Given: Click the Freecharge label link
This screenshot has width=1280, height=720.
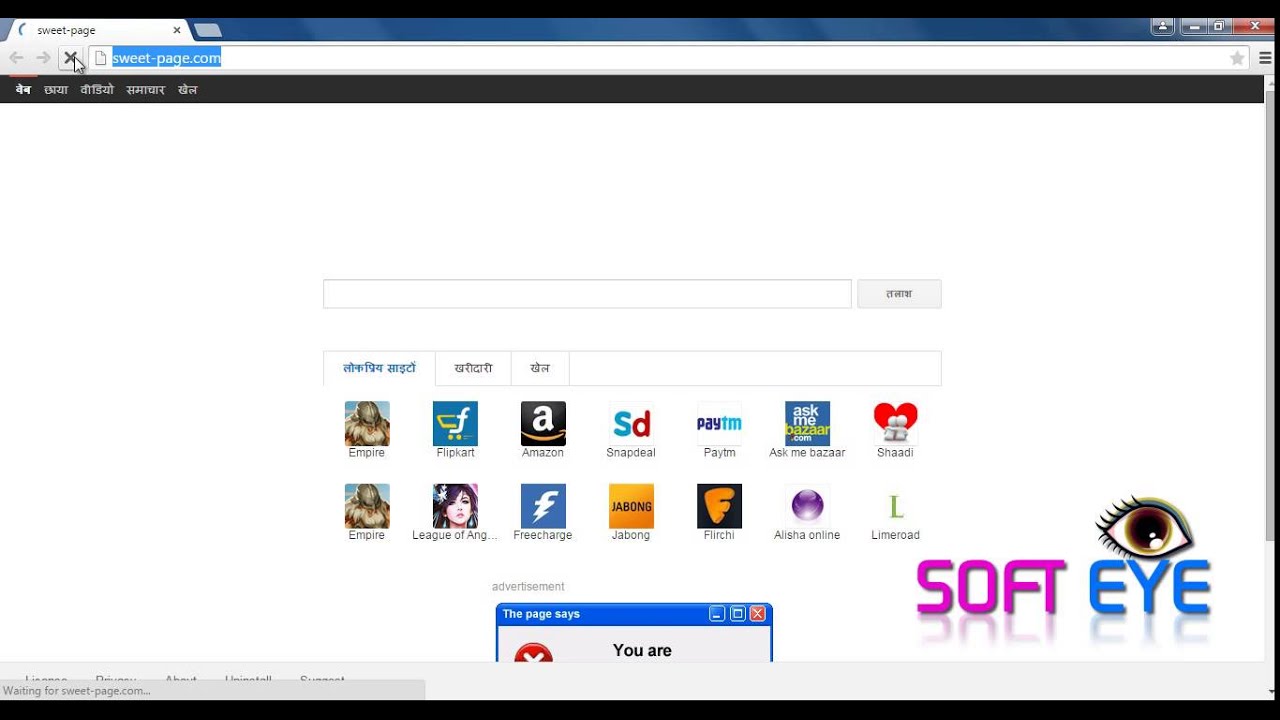Looking at the screenshot, I should [x=543, y=535].
